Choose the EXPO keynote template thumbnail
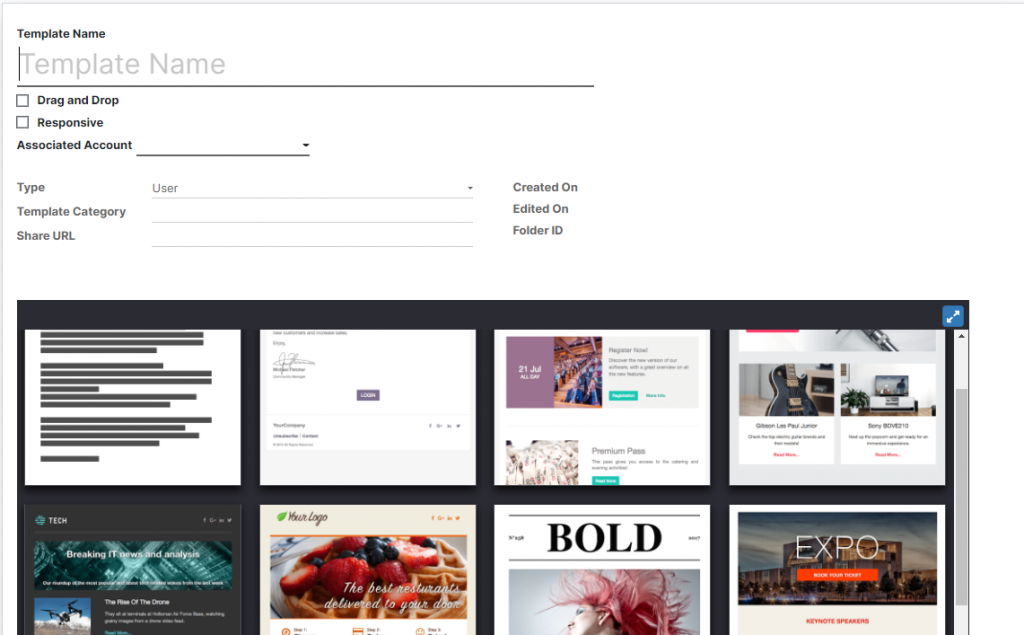 coord(837,570)
